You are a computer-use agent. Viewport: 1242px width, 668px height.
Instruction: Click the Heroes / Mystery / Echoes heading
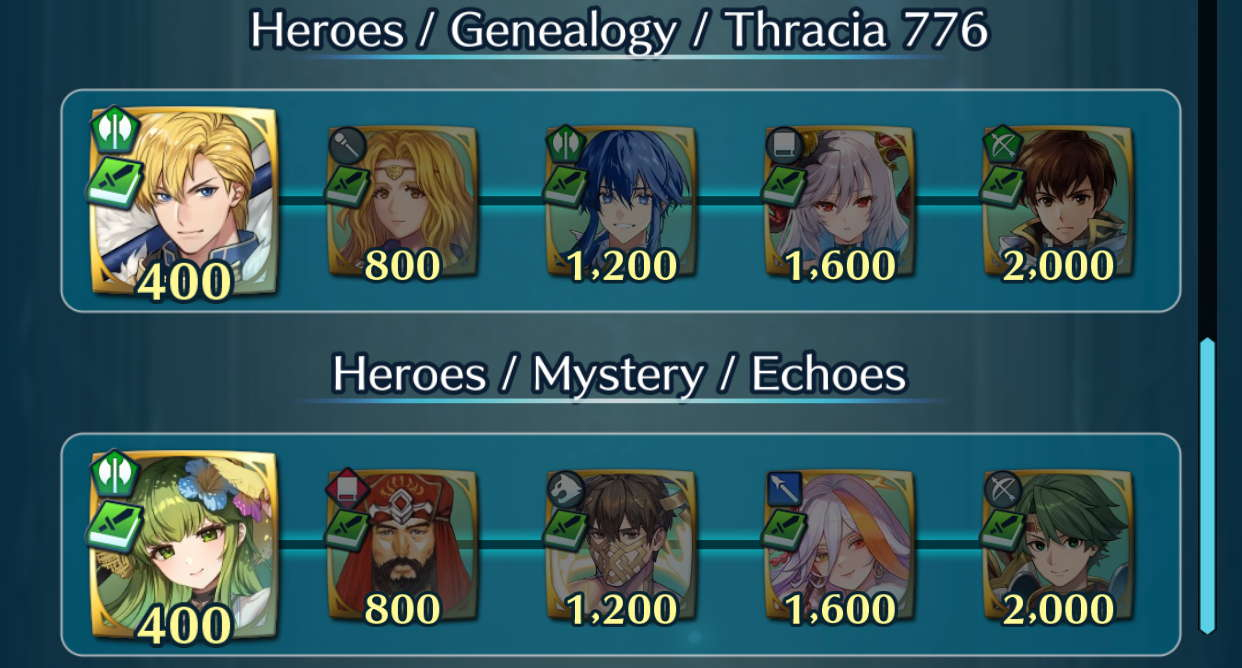click(x=620, y=375)
